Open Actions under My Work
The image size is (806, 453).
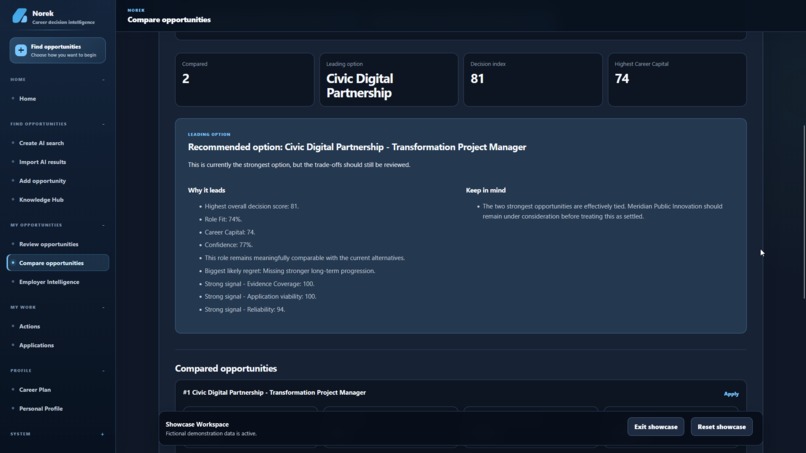pos(58,327)
